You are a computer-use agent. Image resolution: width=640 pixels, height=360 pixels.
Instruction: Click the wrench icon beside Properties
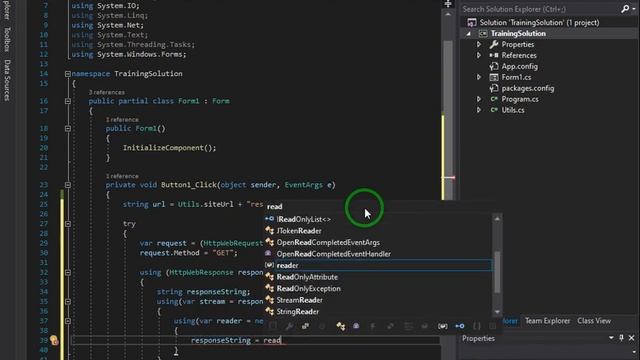[x=494, y=44]
